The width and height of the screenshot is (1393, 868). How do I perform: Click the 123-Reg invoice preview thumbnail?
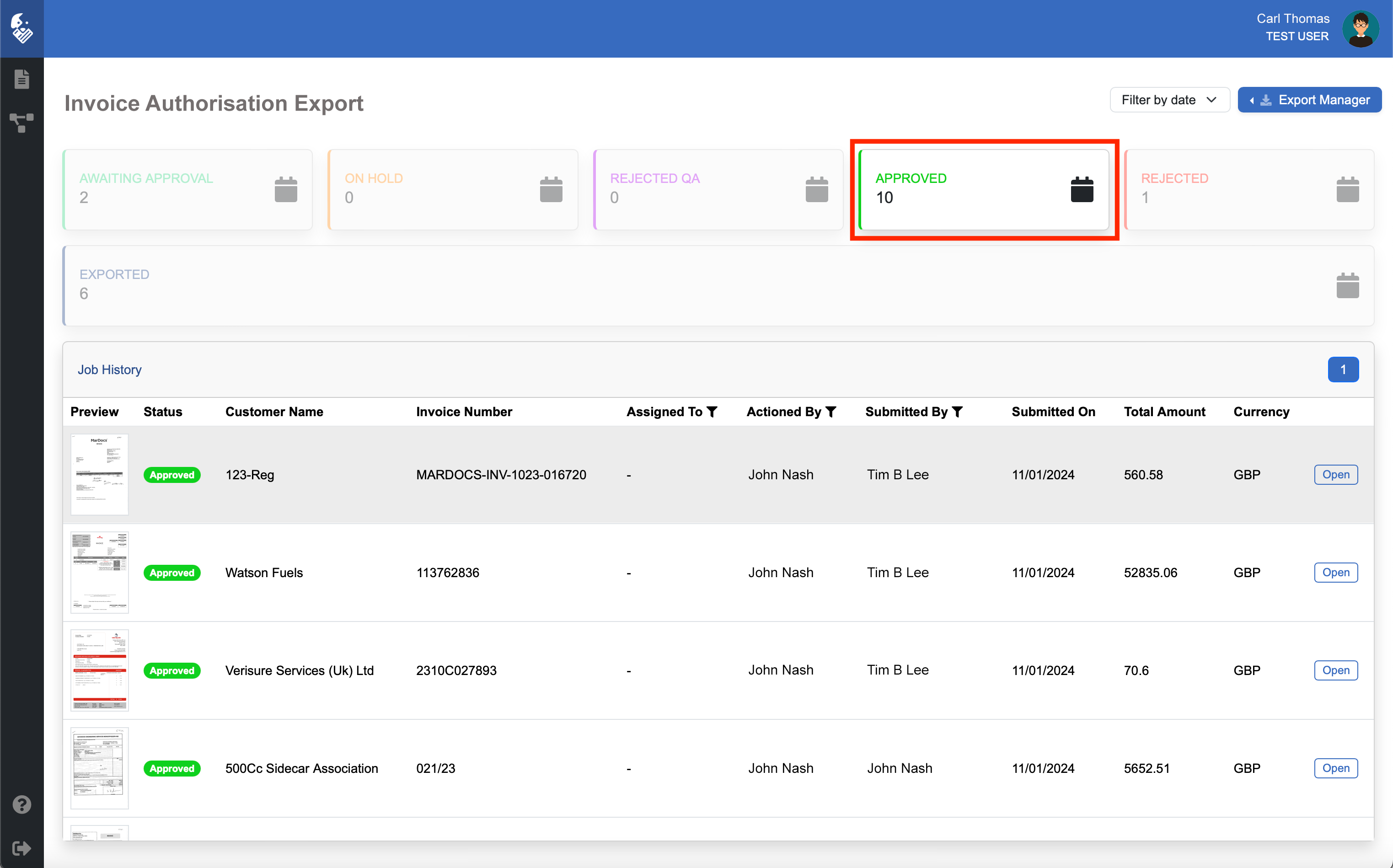99,474
